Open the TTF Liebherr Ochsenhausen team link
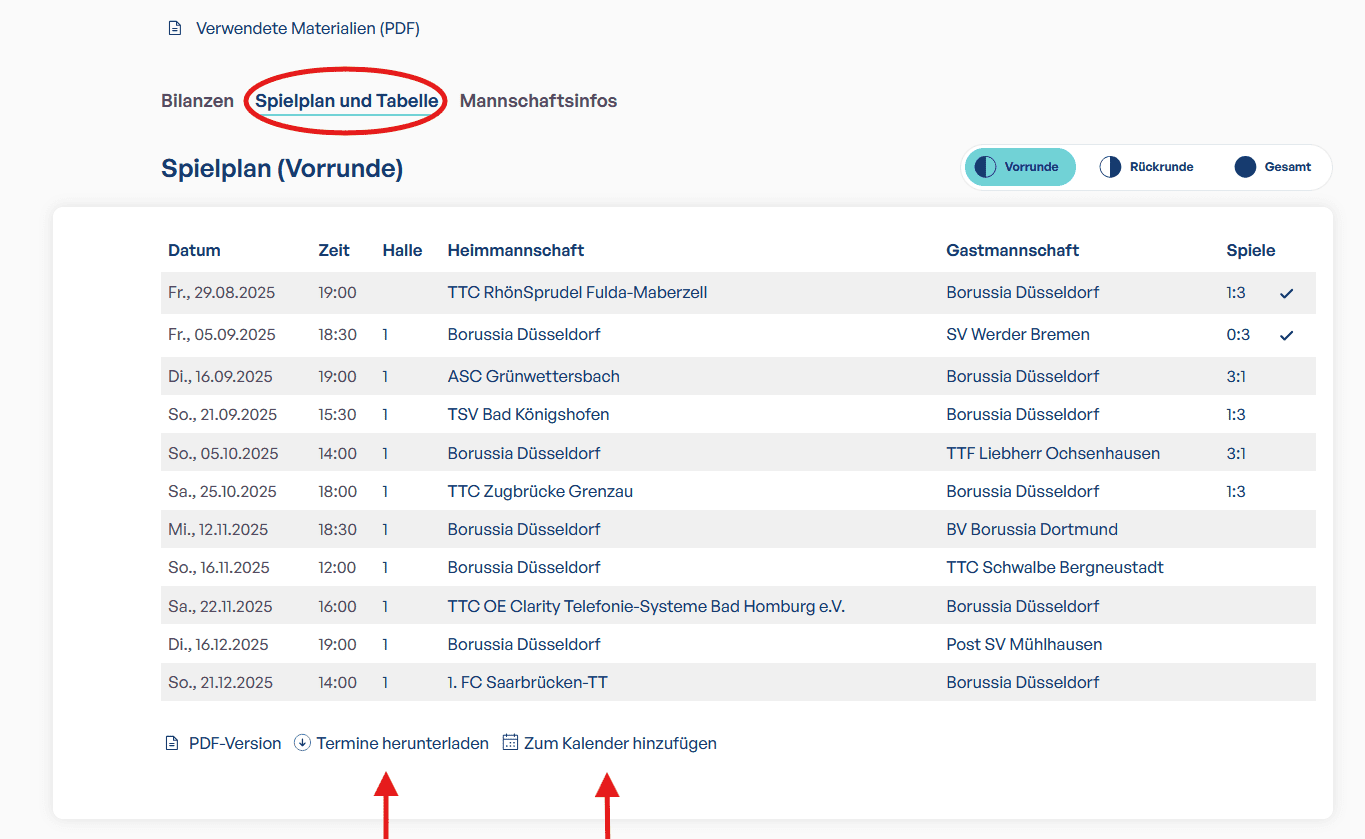The width and height of the screenshot is (1365, 839). tap(1053, 454)
